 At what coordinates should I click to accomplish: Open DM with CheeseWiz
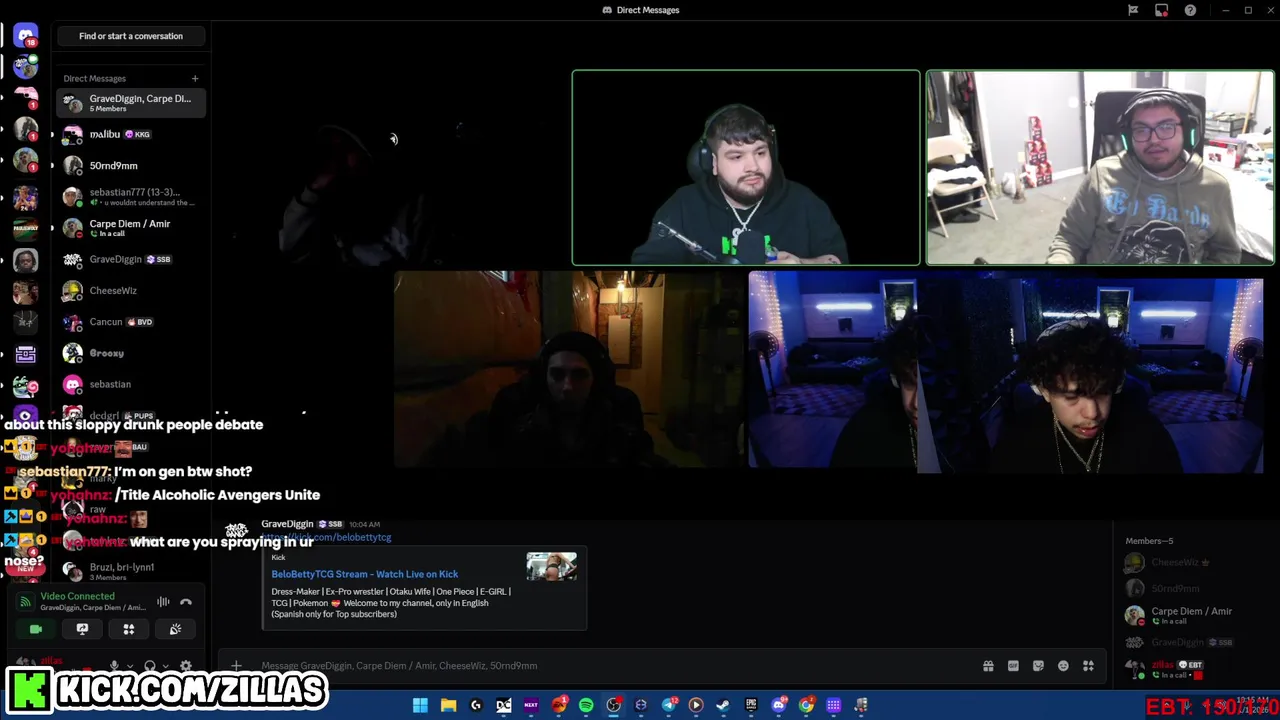coord(131,290)
